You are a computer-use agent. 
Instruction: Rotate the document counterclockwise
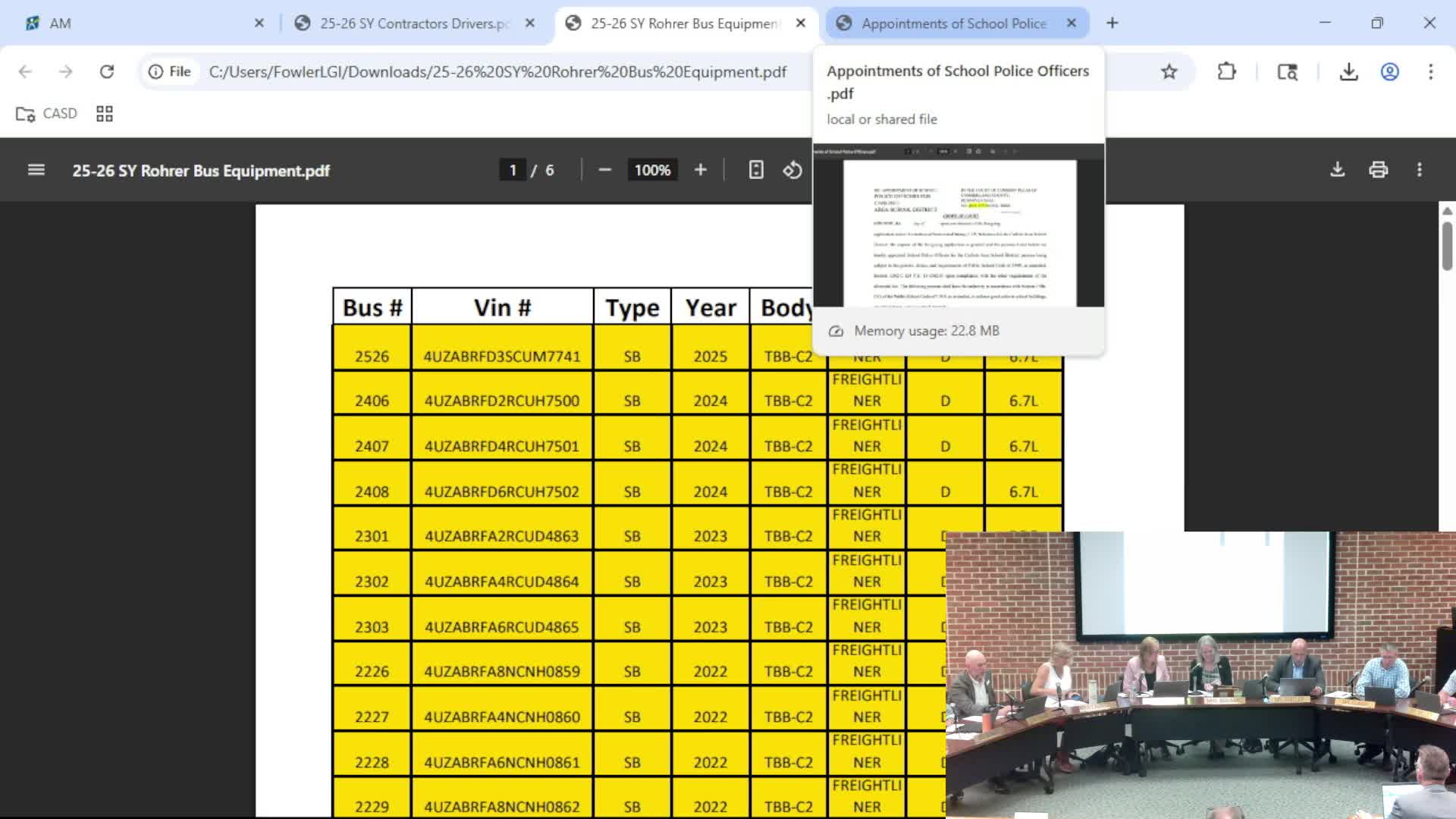pos(792,170)
